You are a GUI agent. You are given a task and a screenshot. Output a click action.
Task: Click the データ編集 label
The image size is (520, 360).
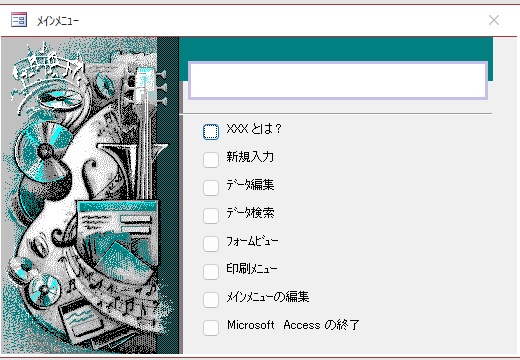pyautogui.click(x=250, y=185)
